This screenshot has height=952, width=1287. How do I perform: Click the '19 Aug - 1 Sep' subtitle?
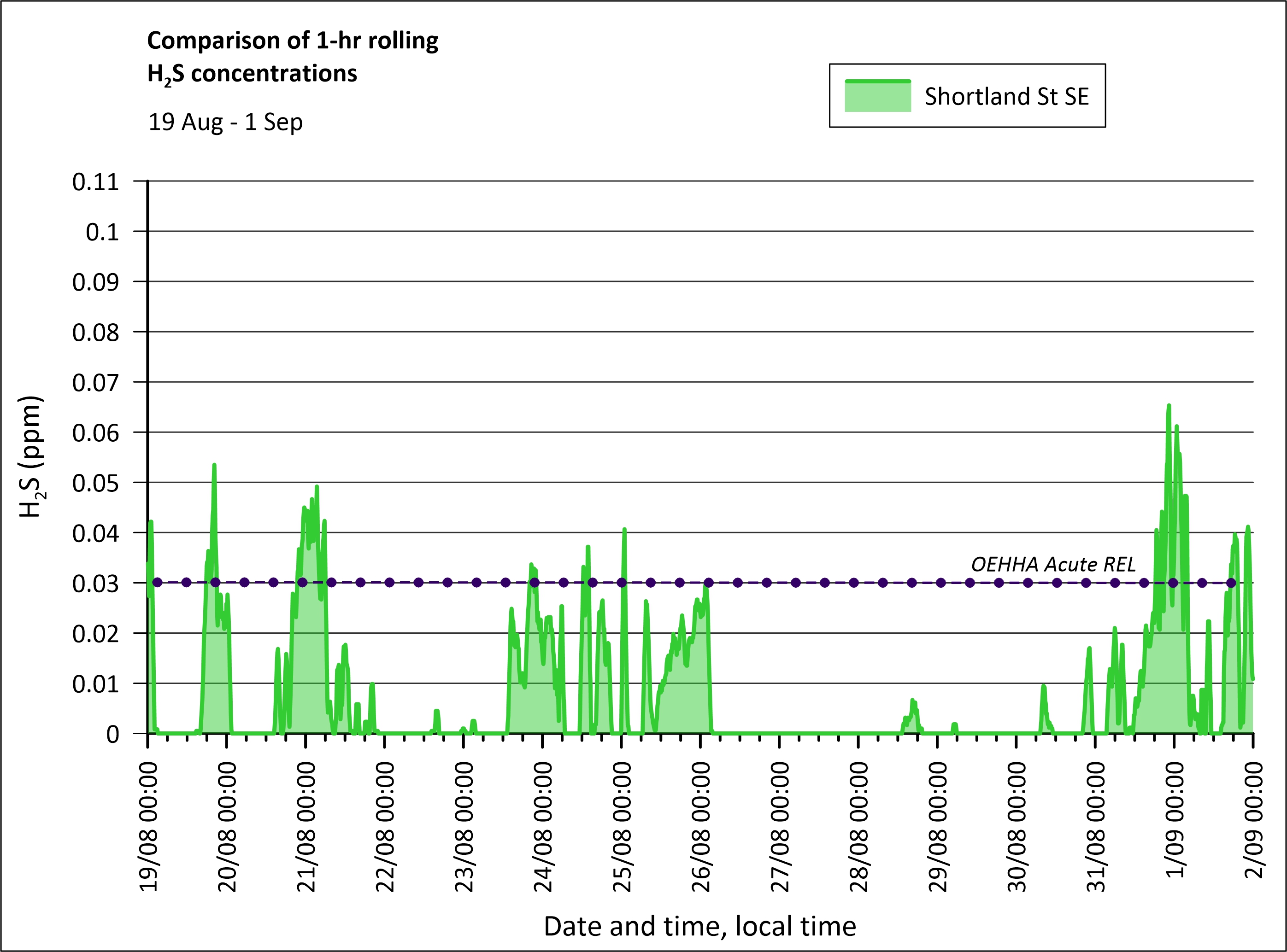point(225,122)
